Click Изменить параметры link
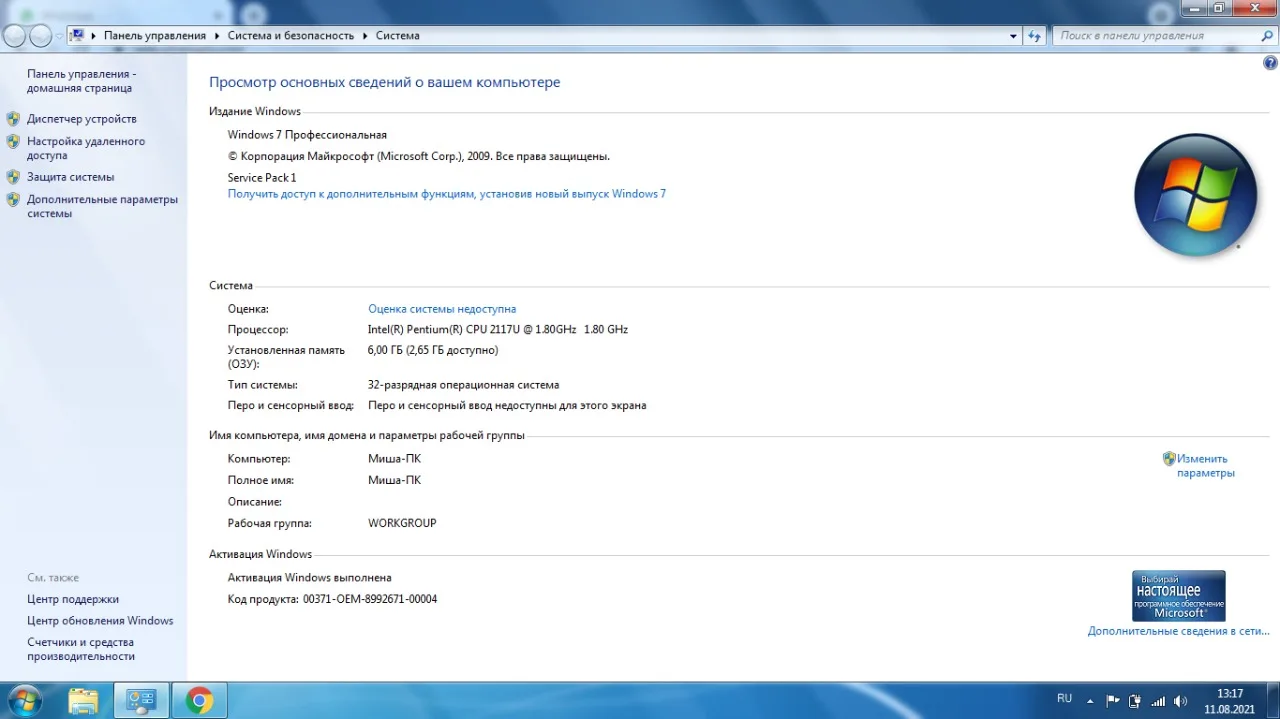Screen dimensions: 1280x719 1206,466
